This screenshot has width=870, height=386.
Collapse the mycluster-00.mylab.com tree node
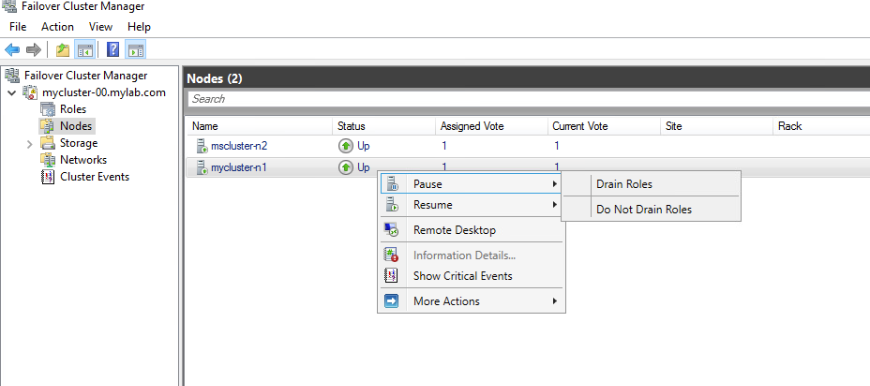click(x=12, y=93)
